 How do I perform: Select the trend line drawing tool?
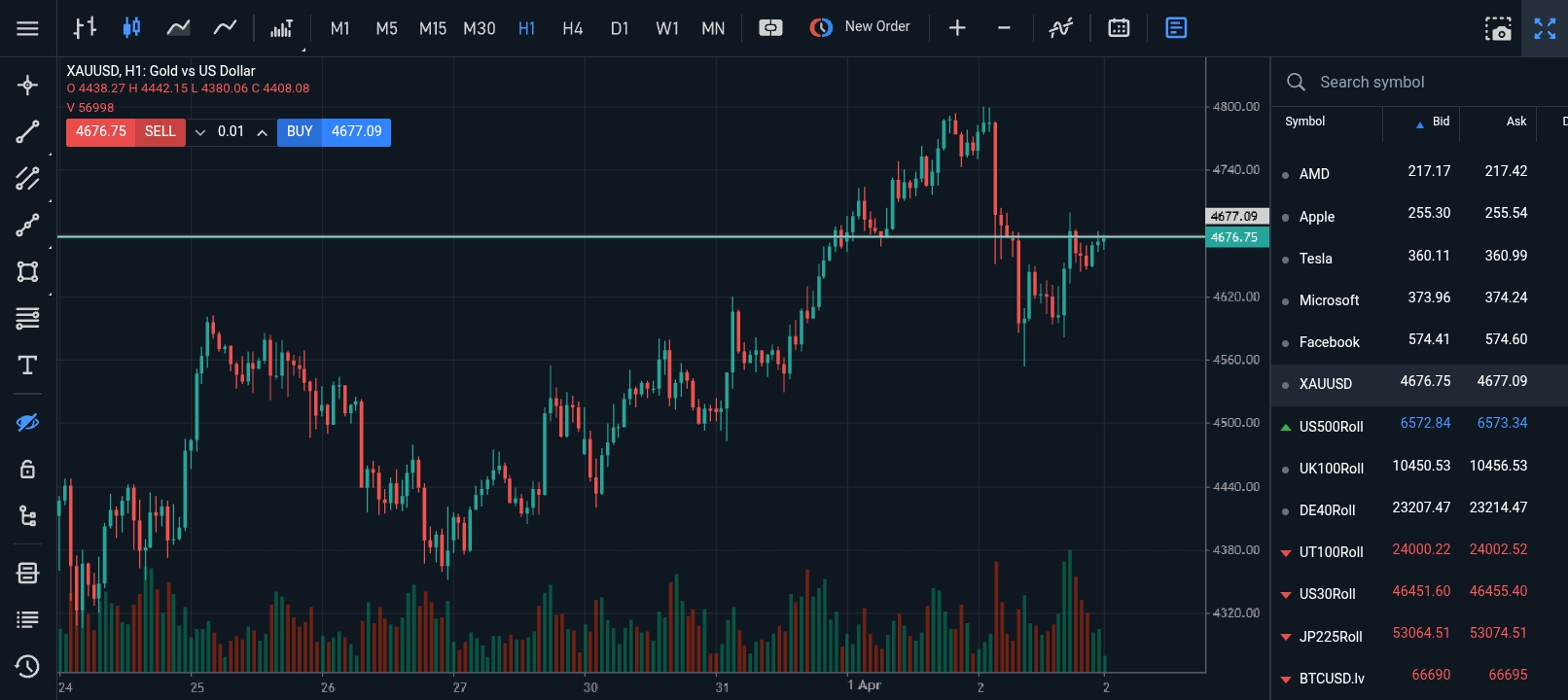(x=27, y=131)
